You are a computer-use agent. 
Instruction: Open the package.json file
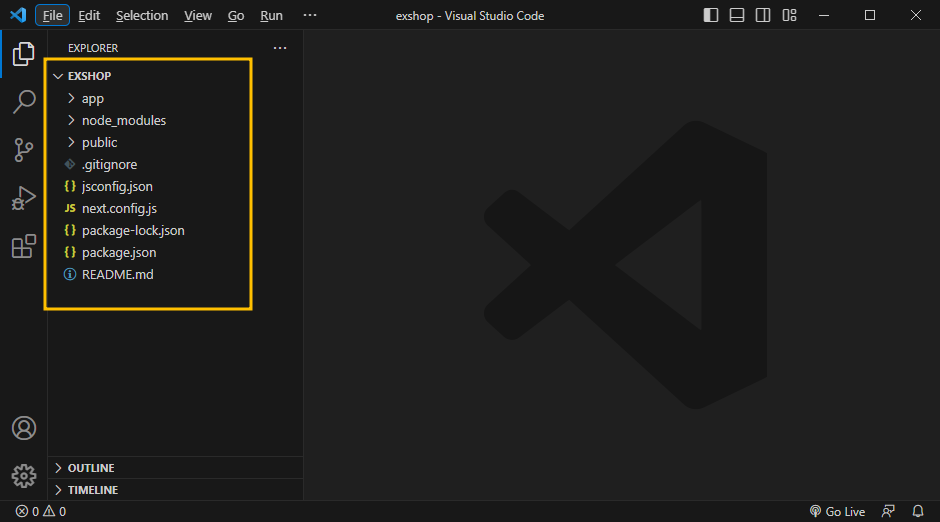click(175, 252)
